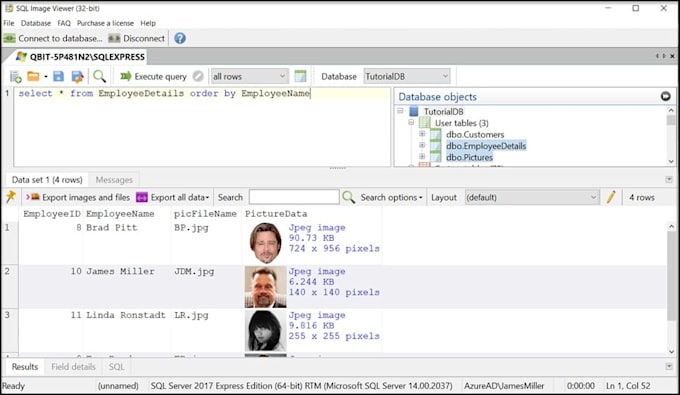Open the Search options dropdown
This screenshot has width=680, height=395.
[391, 197]
